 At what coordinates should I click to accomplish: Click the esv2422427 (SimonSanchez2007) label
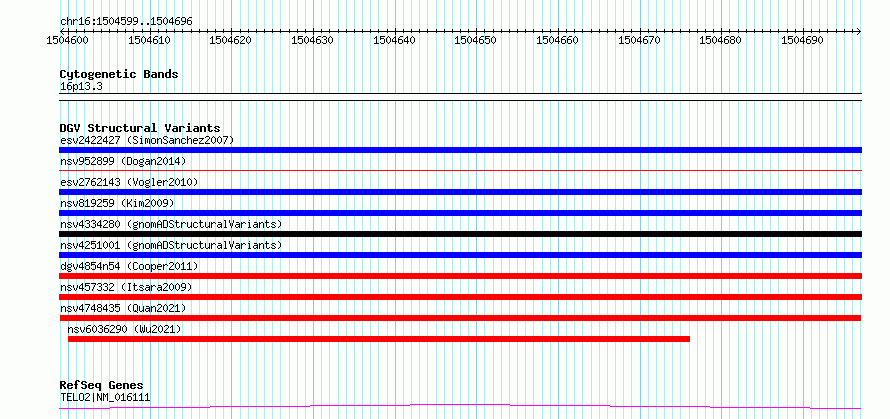click(147, 140)
